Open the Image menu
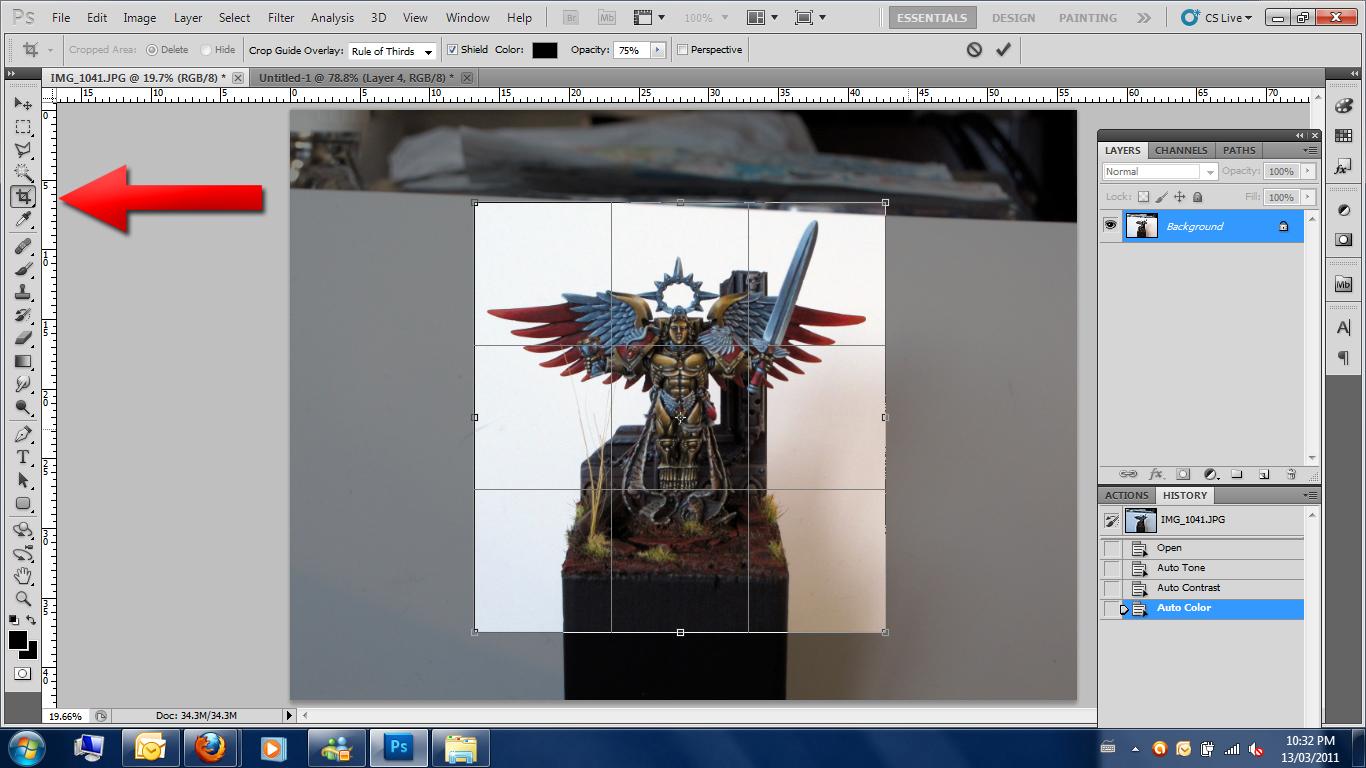The width and height of the screenshot is (1366, 768). (x=139, y=18)
